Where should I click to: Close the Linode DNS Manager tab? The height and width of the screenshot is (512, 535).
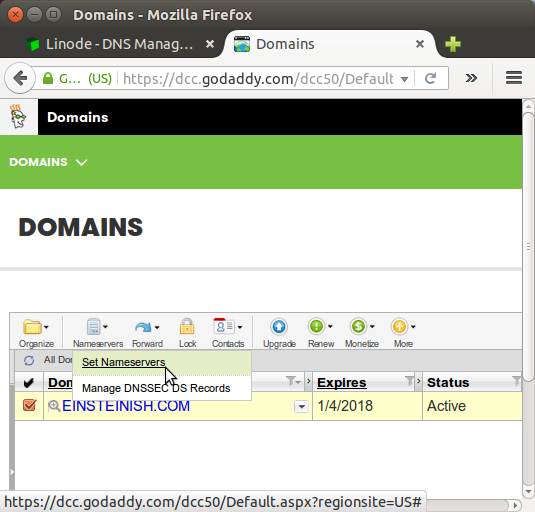point(210,44)
